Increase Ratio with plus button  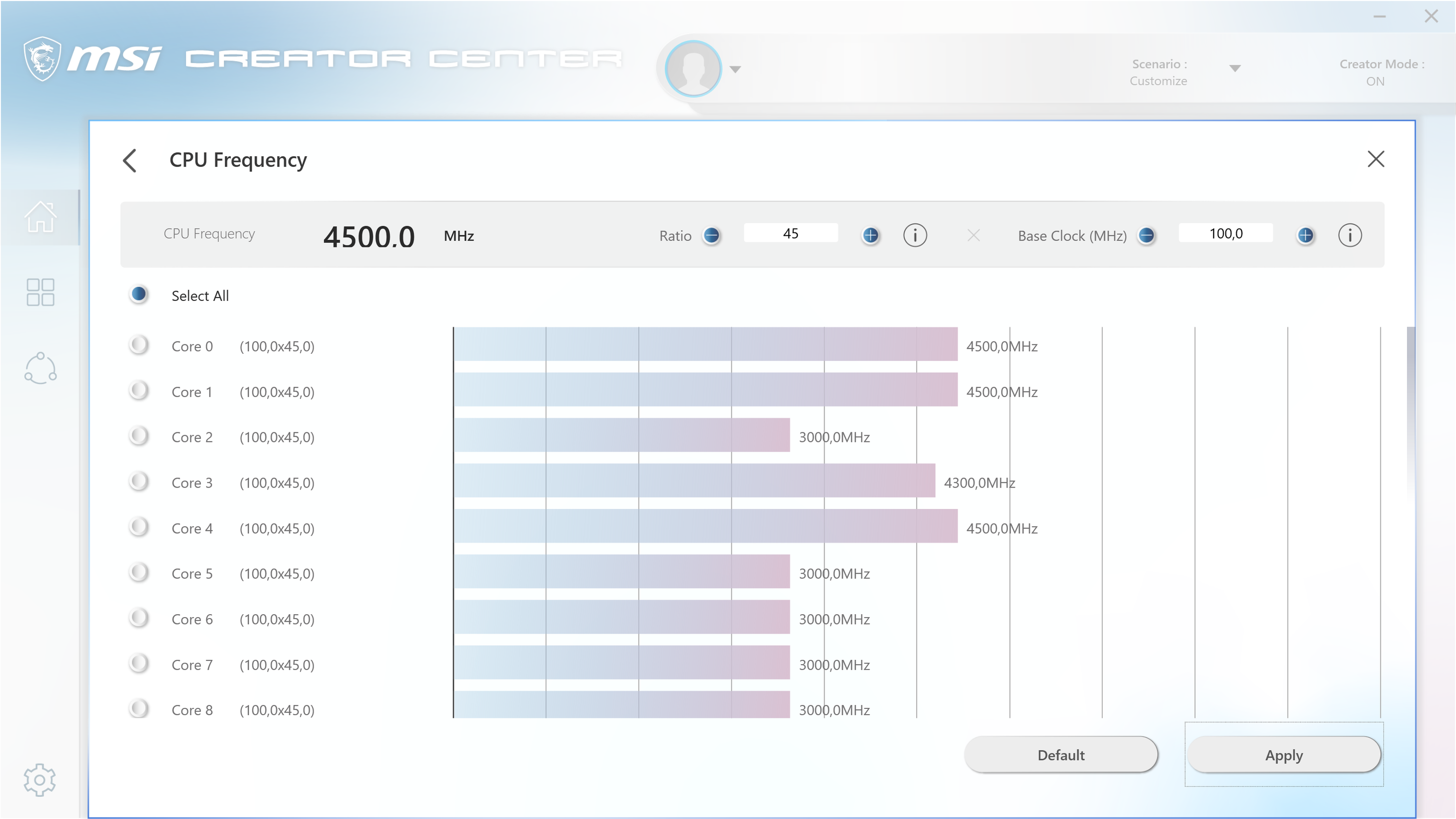tap(870, 235)
